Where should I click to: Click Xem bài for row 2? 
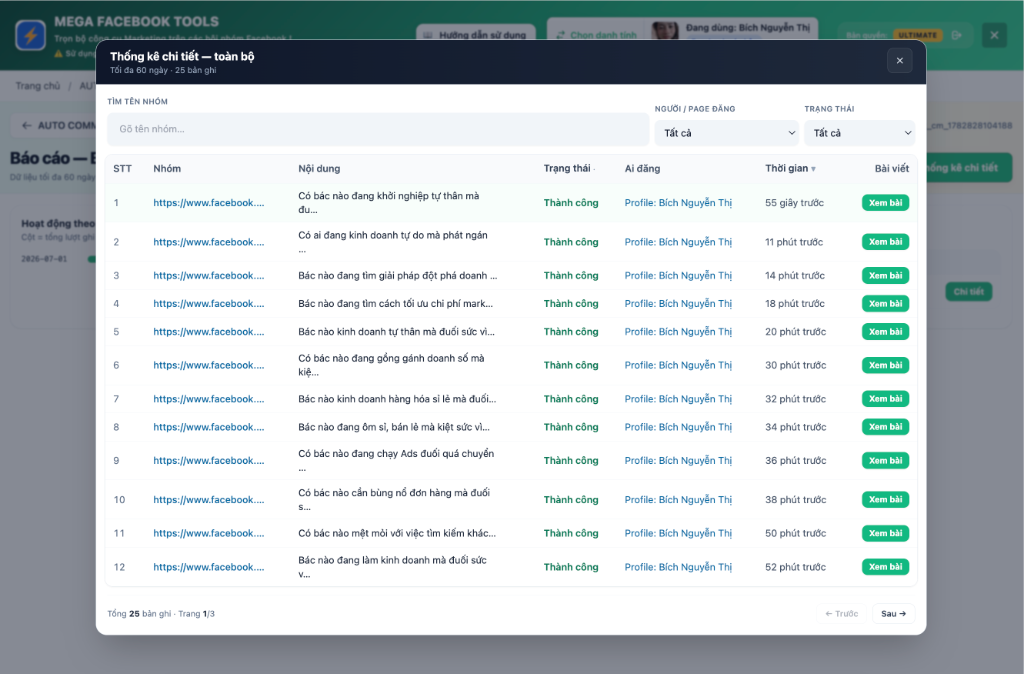point(886,242)
